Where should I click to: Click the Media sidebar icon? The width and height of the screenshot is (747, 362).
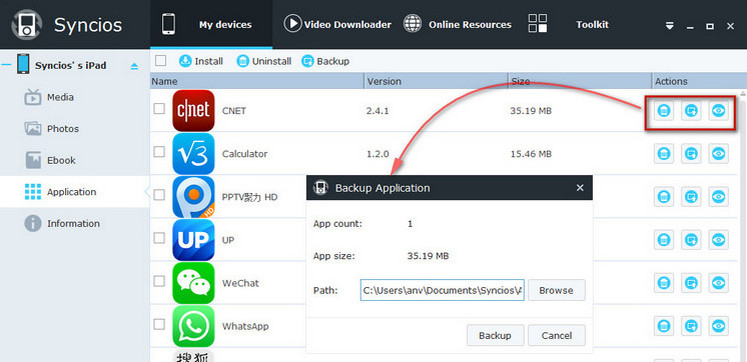pyautogui.click(x=33, y=97)
